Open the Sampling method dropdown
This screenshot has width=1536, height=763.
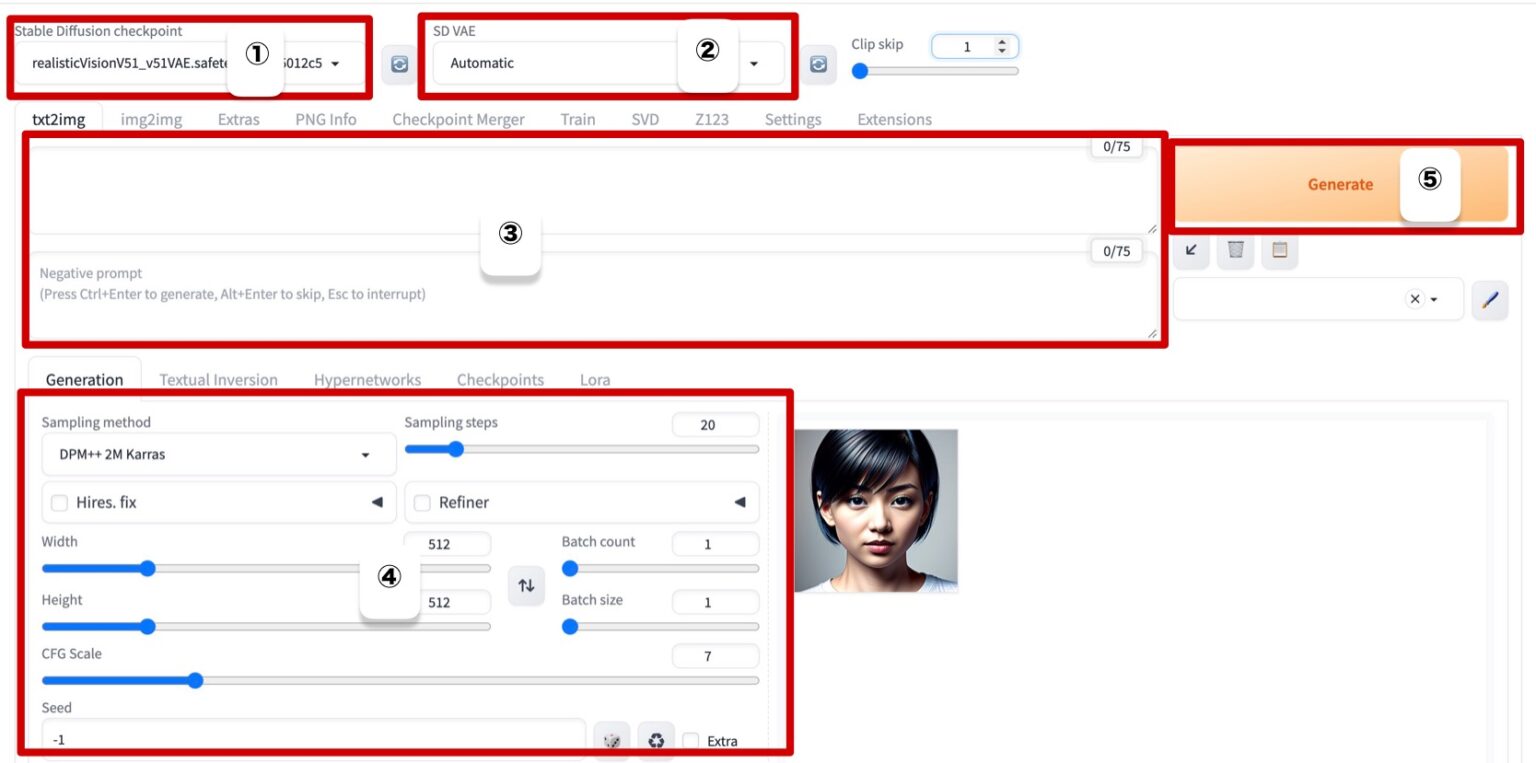click(x=205, y=455)
